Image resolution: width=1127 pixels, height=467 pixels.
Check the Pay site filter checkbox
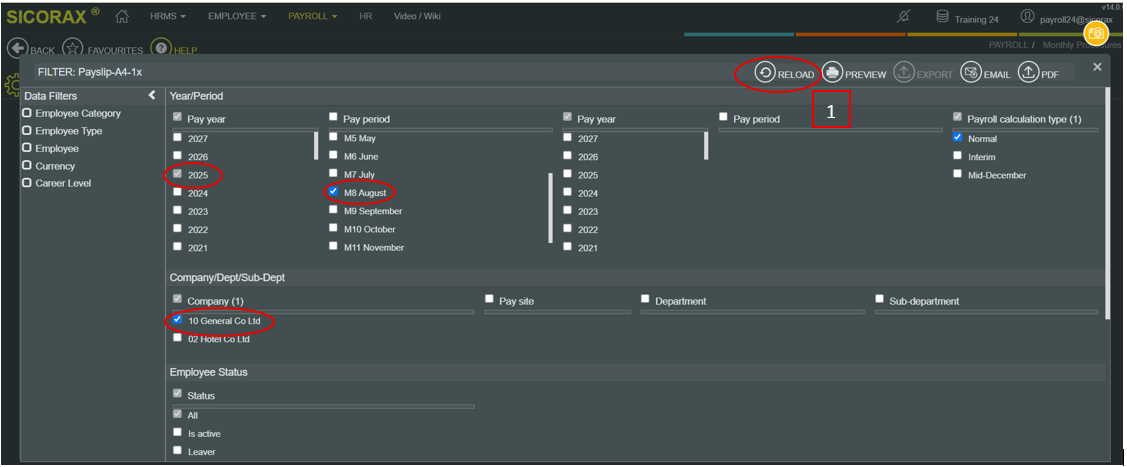(489, 299)
